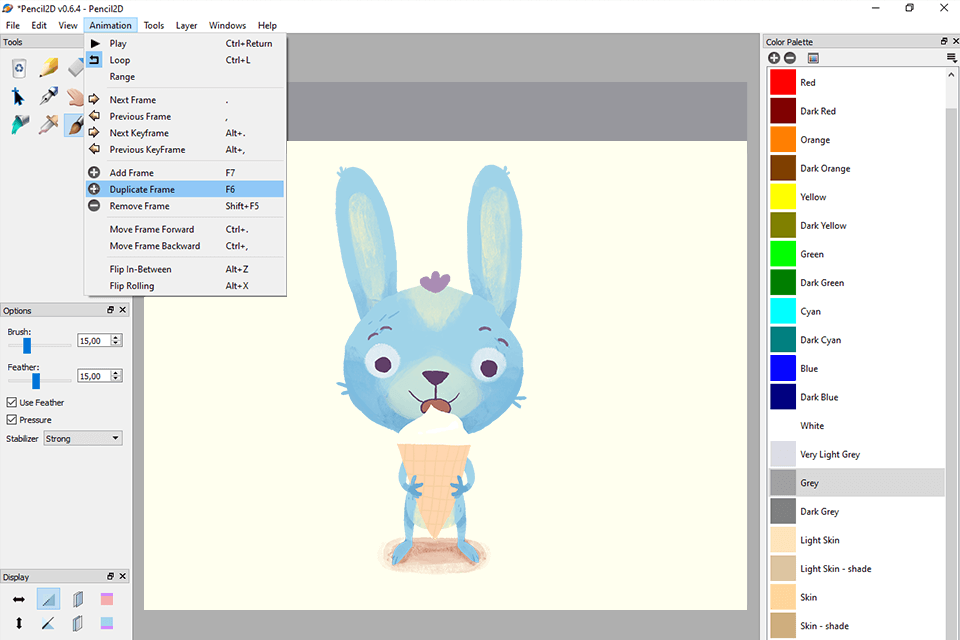Click Duplicate Frame in the Animation menu
This screenshot has width=960, height=640.
(x=142, y=189)
